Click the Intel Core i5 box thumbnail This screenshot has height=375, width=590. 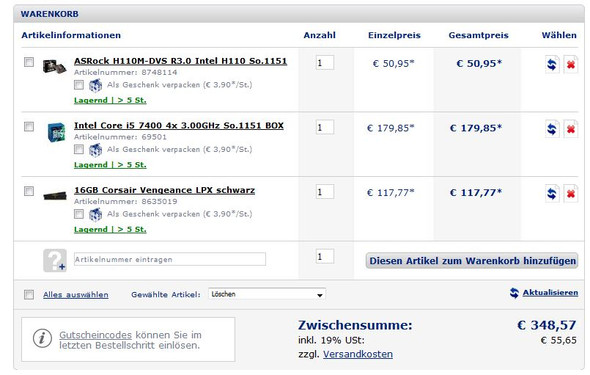pos(56,132)
